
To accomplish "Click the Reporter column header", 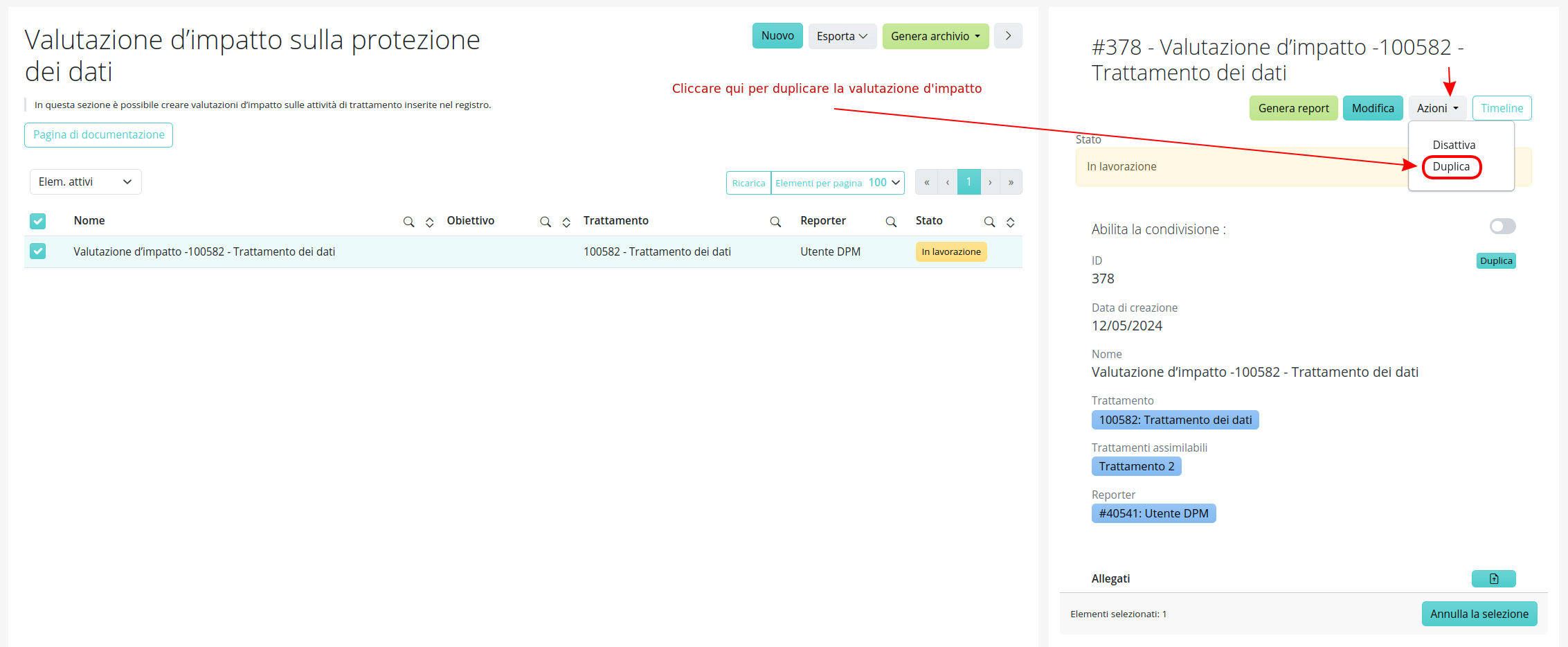I will [822, 220].
